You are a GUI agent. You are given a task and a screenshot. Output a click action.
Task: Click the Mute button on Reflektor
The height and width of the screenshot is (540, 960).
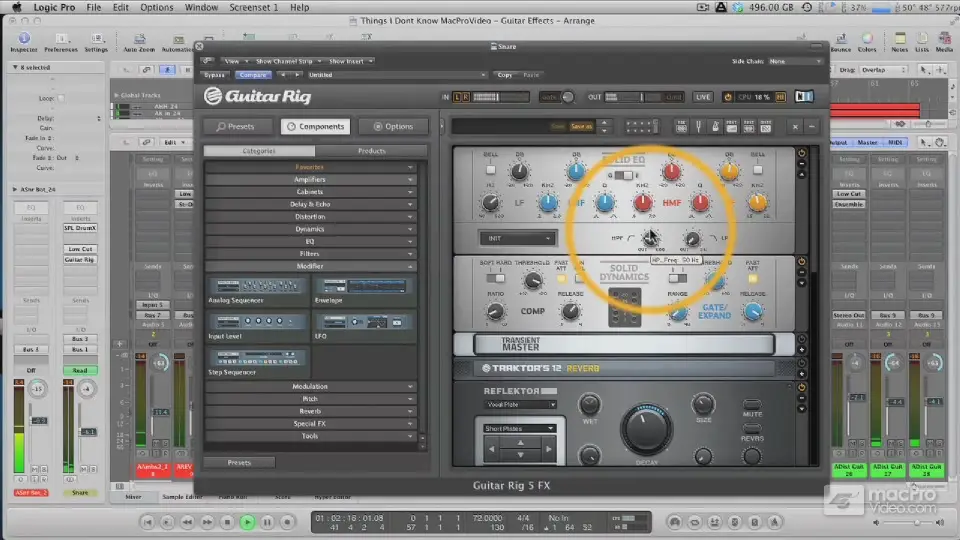752,405
